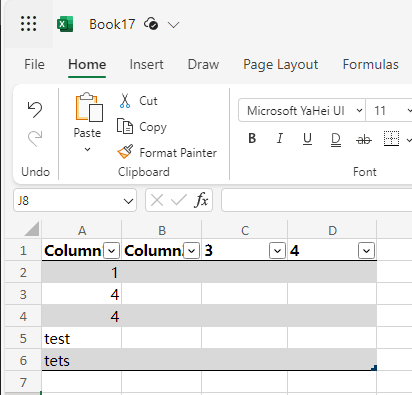Select cell A4 containing 4
Image resolution: width=412 pixels, height=395 pixels.
tap(82, 316)
